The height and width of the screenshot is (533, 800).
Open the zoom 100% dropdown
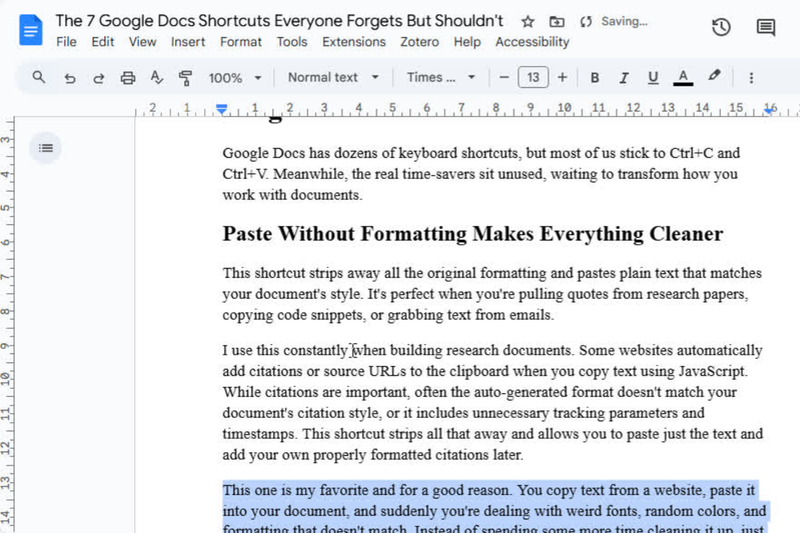tap(235, 78)
